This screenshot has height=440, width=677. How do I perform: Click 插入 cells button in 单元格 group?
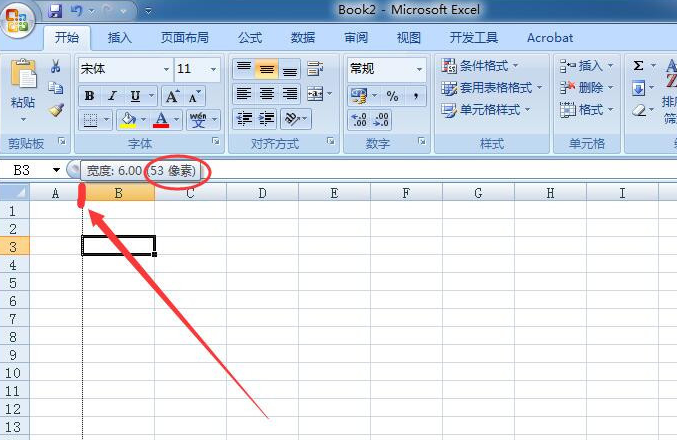[586, 66]
